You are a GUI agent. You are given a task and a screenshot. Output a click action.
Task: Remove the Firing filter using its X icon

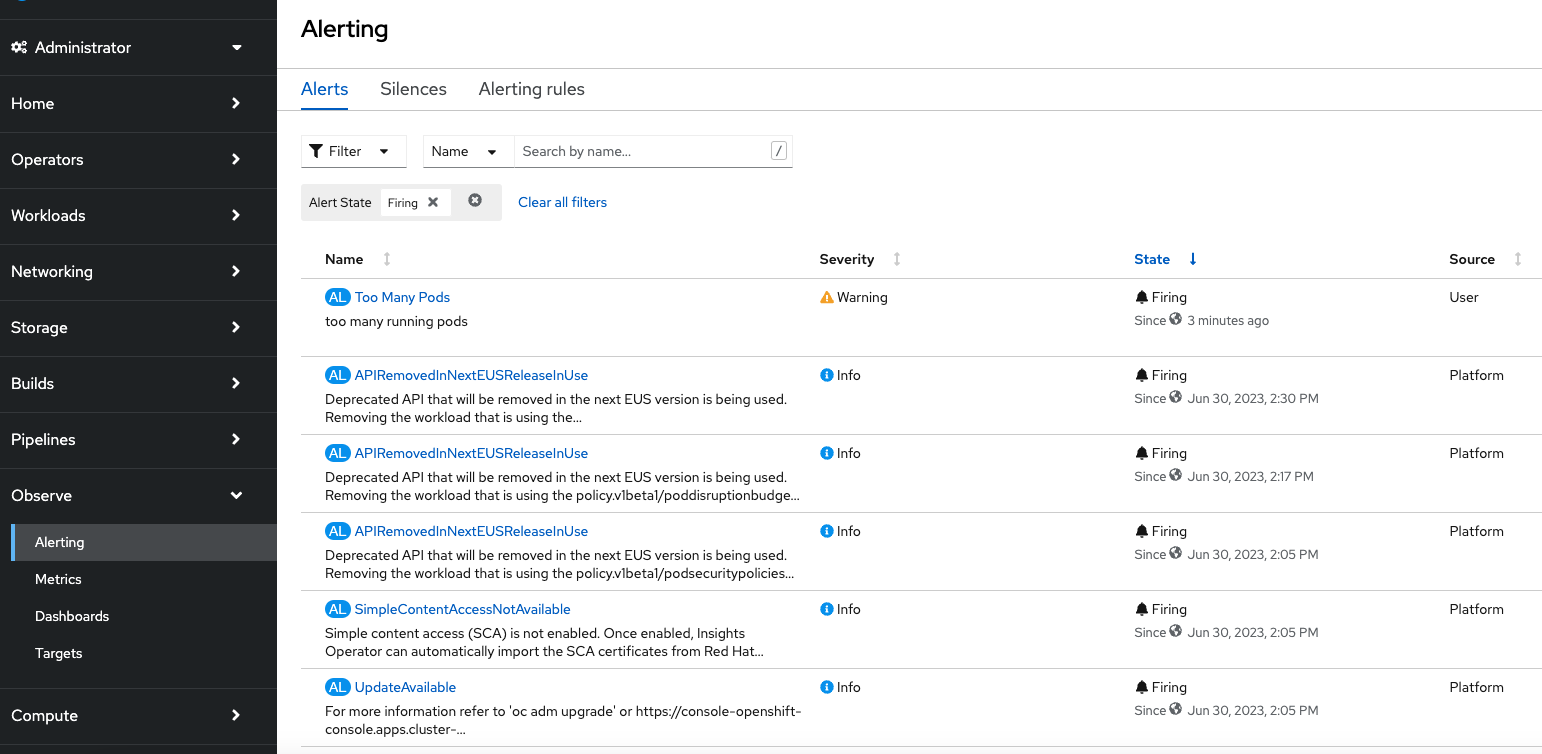435,201
